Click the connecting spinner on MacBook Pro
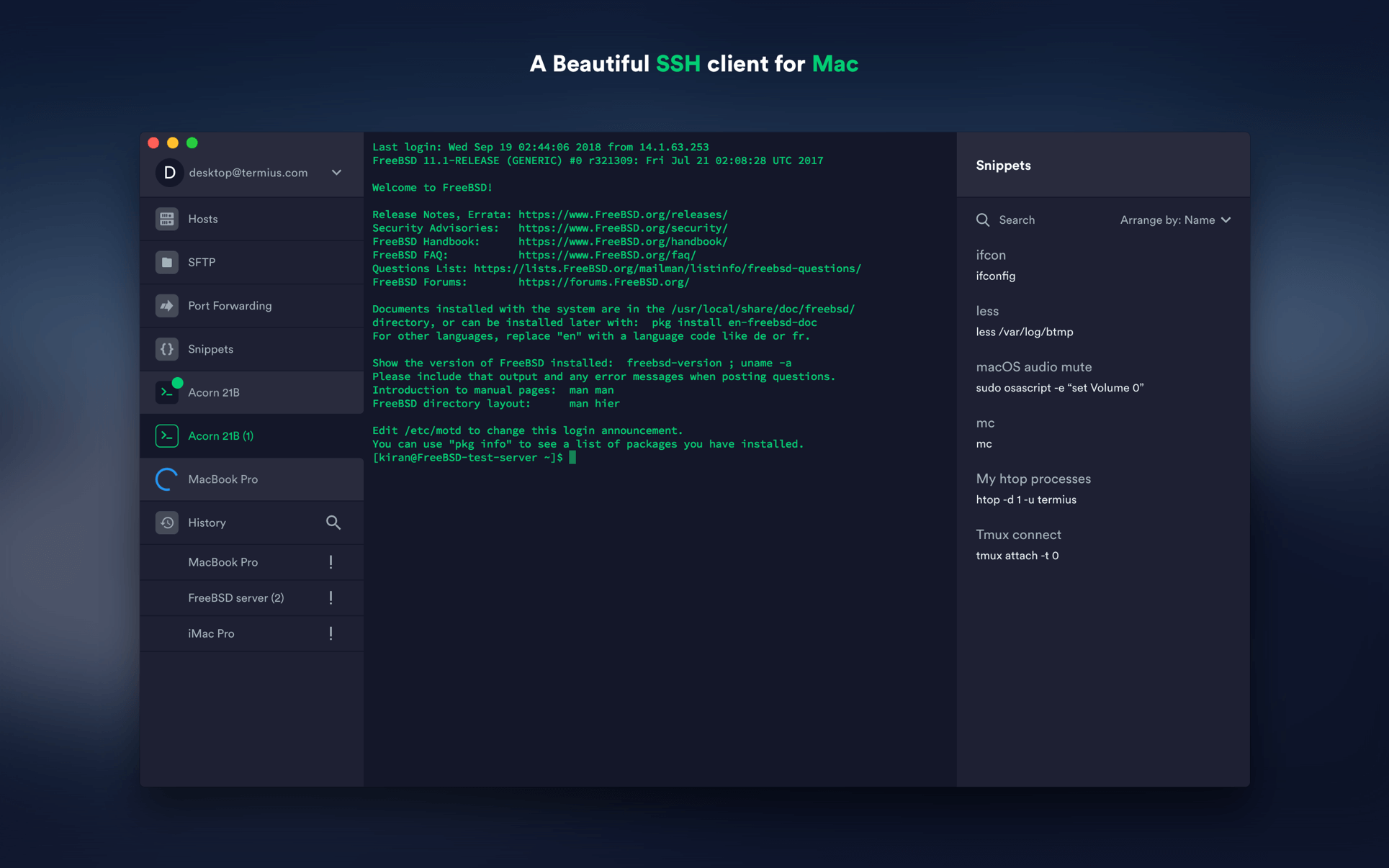Screen dimensions: 1389x868 tap(166, 479)
